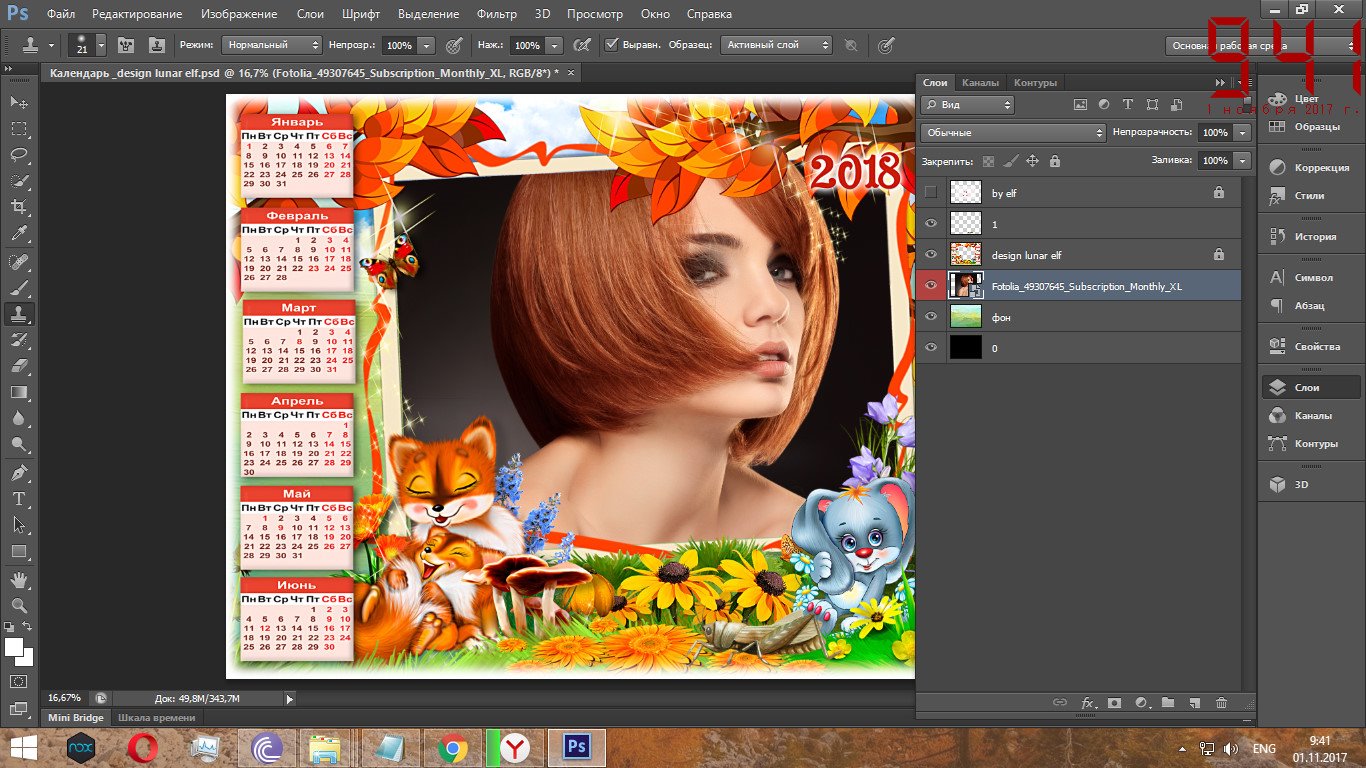Image resolution: width=1366 pixels, height=768 pixels.
Task: Select the Rectangle shape tool
Action: click(x=19, y=551)
